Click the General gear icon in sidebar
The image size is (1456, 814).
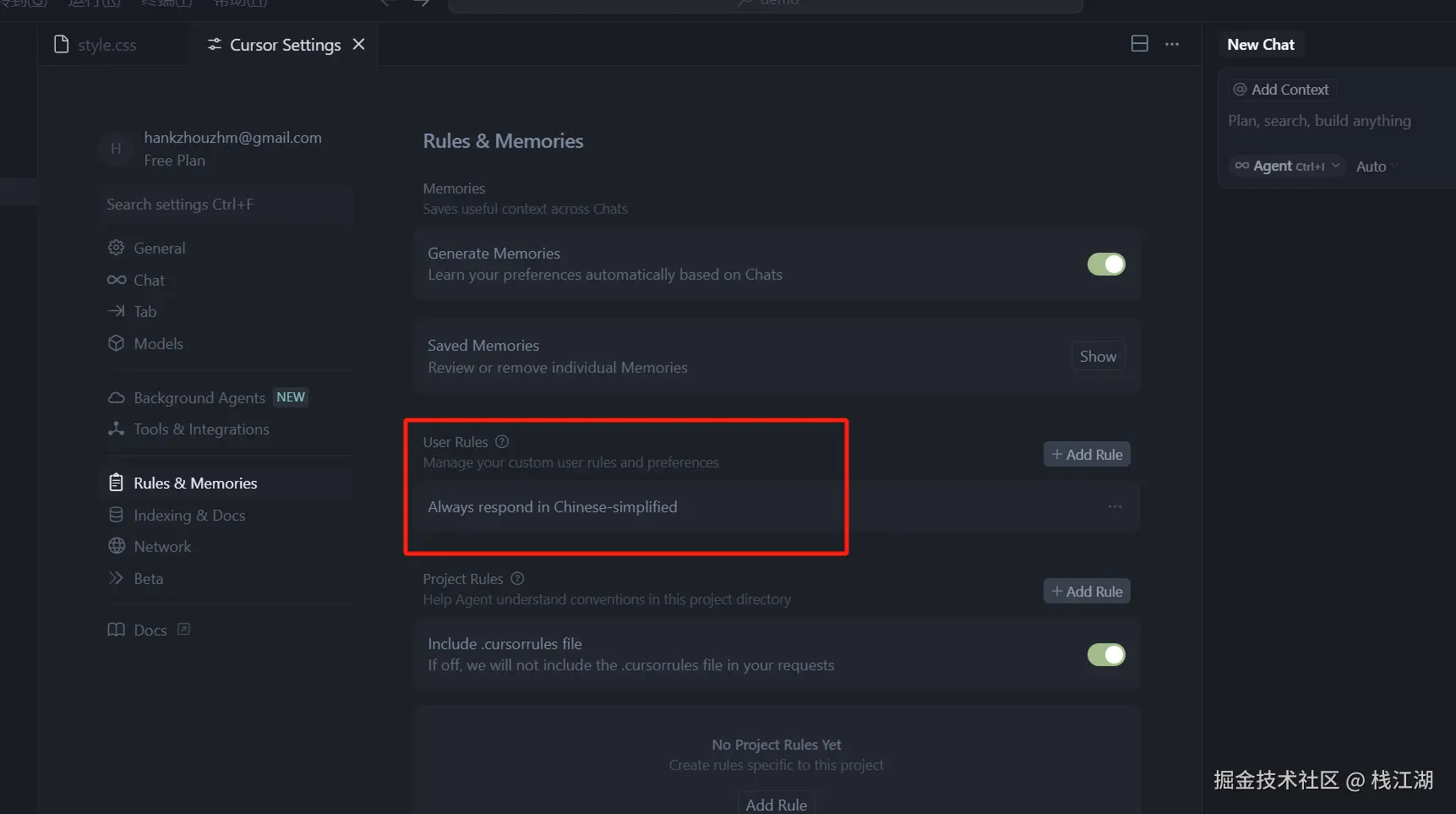pyautogui.click(x=116, y=248)
